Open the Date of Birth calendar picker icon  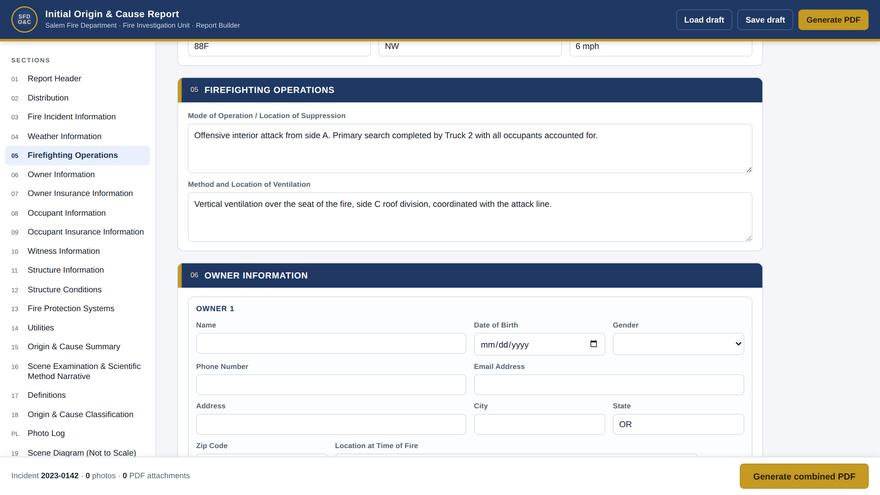pyautogui.click(x=593, y=344)
